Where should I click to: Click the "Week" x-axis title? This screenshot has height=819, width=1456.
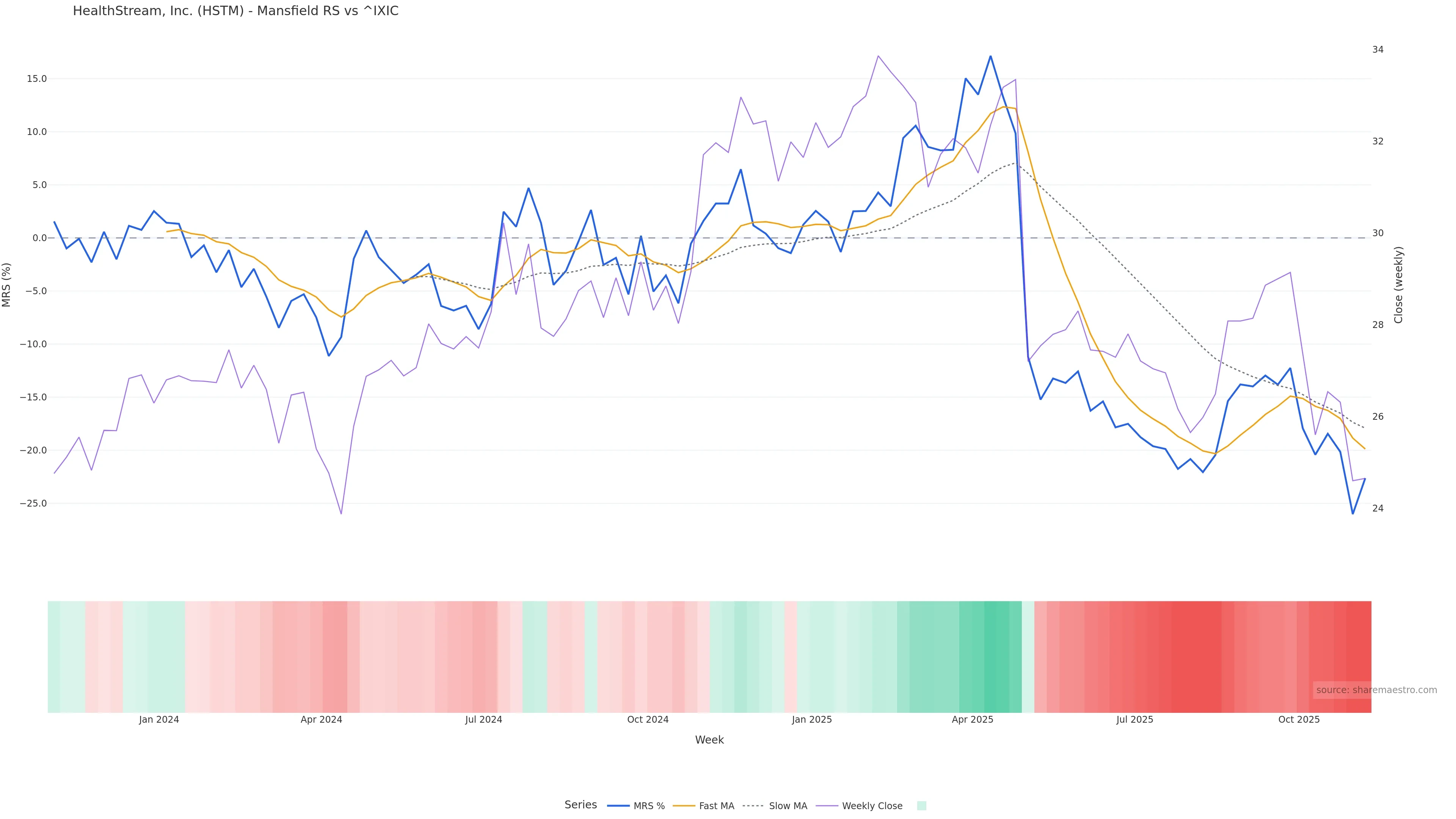coord(709,740)
